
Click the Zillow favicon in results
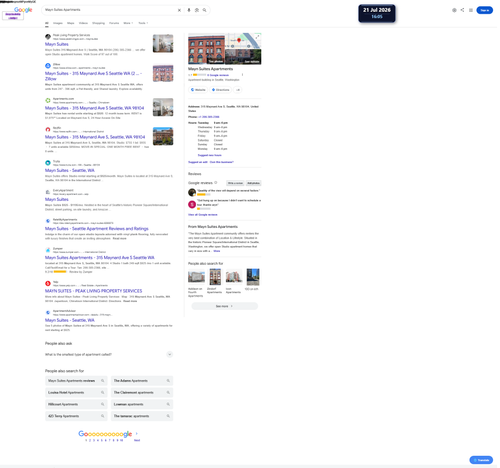pos(48,66)
